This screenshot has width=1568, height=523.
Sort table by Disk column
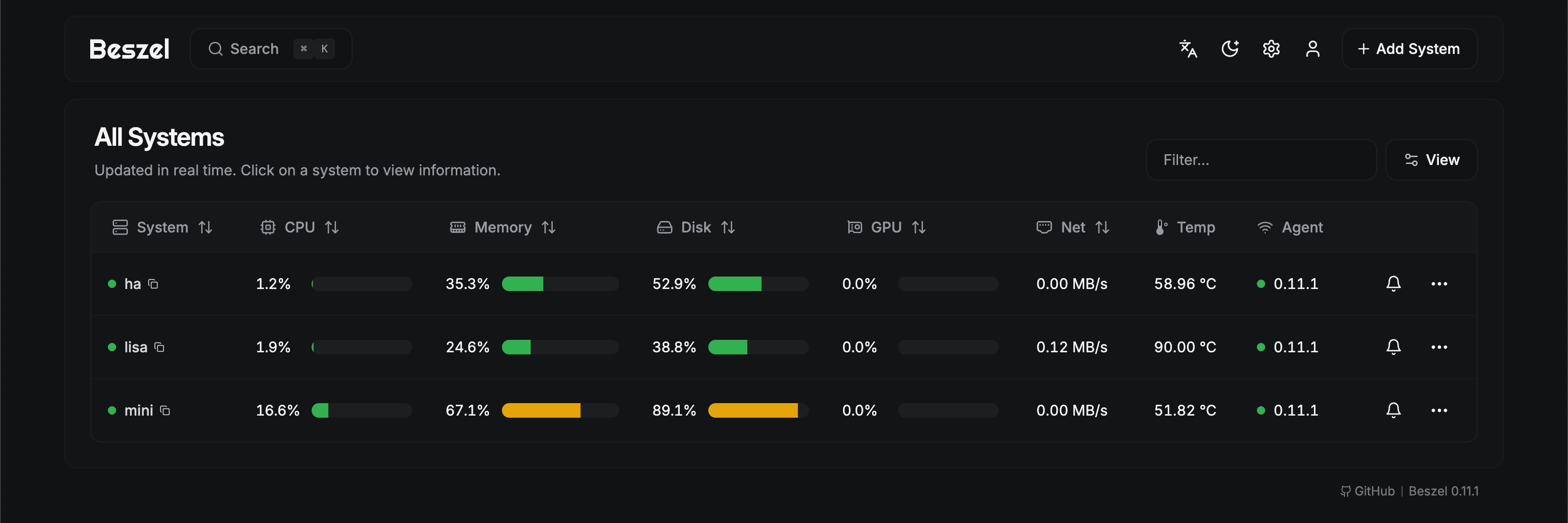tap(696, 227)
